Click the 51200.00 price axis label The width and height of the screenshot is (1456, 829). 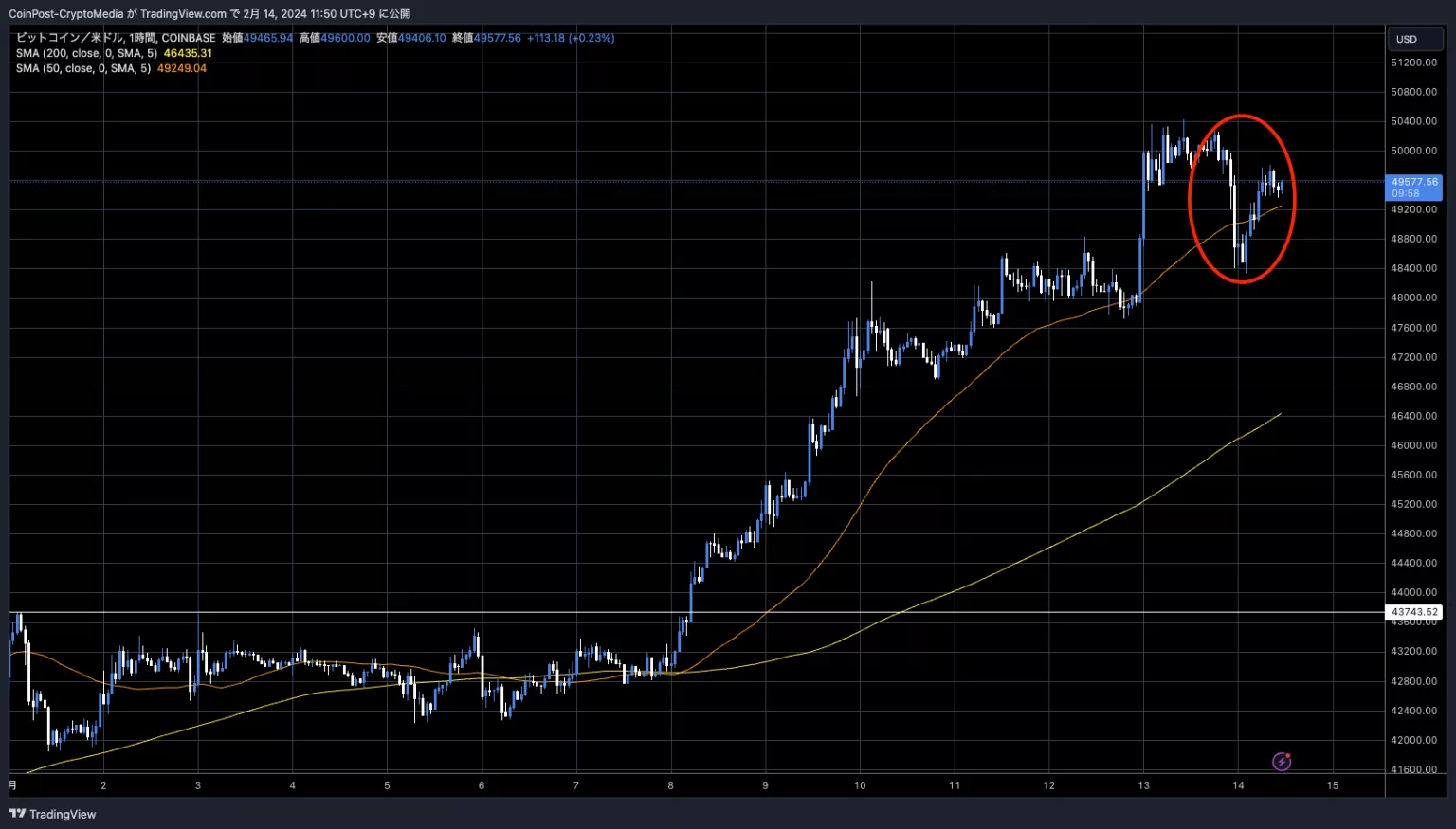1413,63
